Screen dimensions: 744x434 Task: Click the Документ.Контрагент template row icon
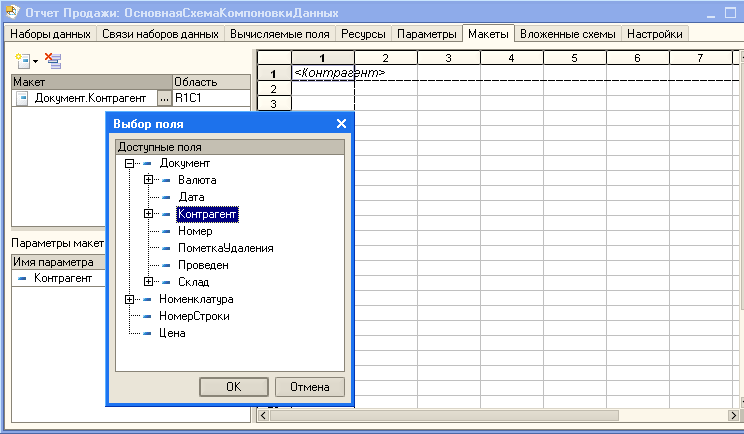point(22,99)
